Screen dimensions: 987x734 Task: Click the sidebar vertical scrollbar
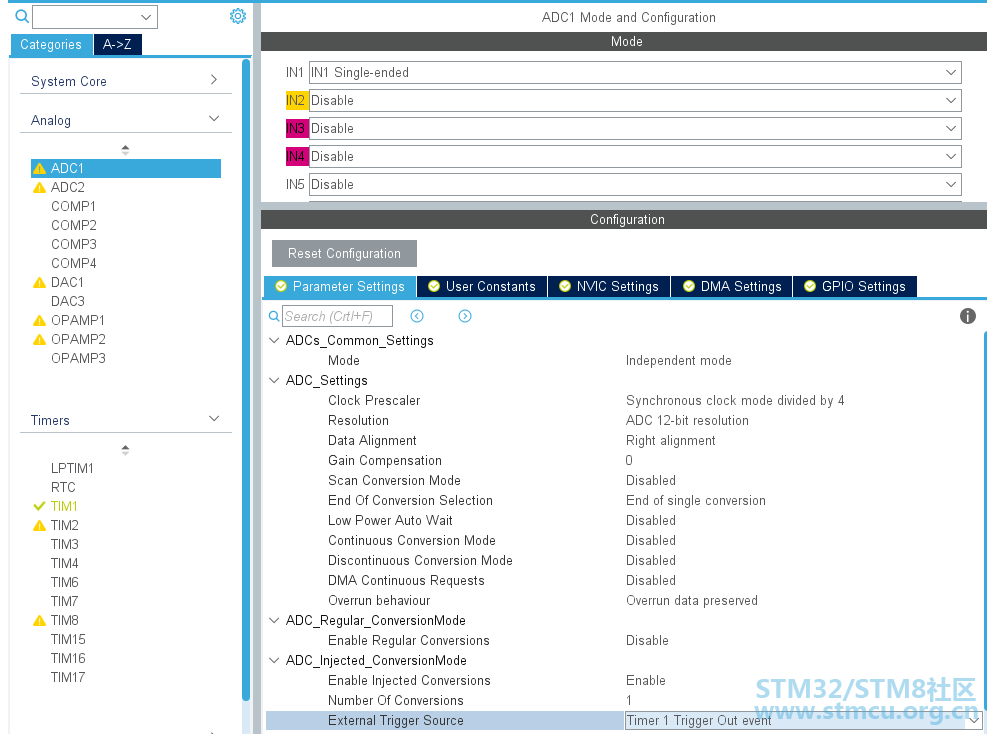[246, 380]
